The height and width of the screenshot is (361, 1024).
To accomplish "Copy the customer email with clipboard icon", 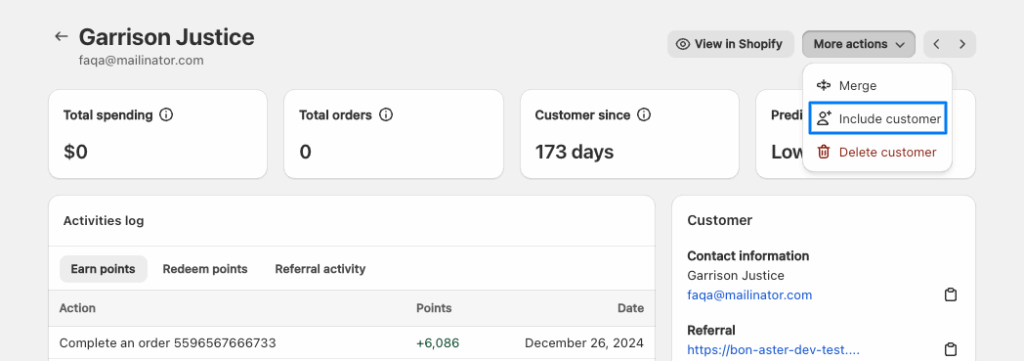I will pyautogui.click(x=951, y=295).
